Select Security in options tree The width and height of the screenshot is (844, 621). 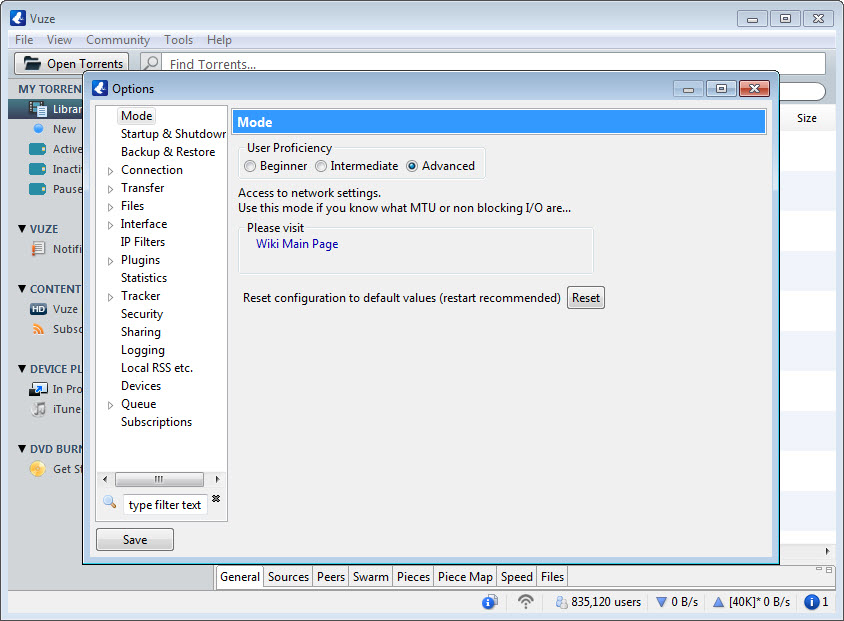142,314
